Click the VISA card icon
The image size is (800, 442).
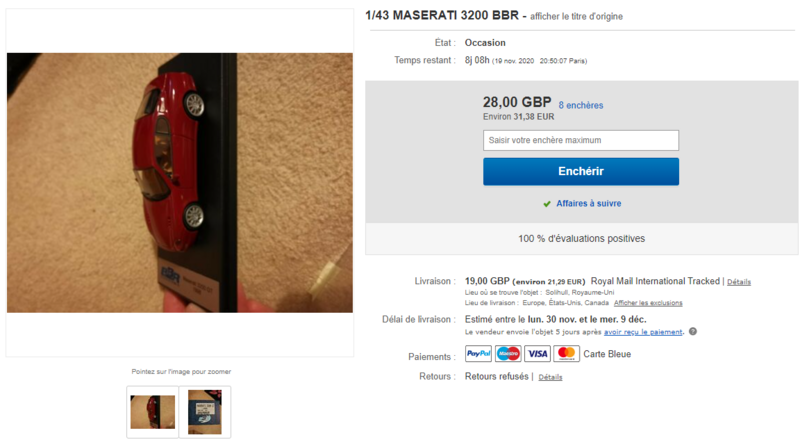pos(537,354)
